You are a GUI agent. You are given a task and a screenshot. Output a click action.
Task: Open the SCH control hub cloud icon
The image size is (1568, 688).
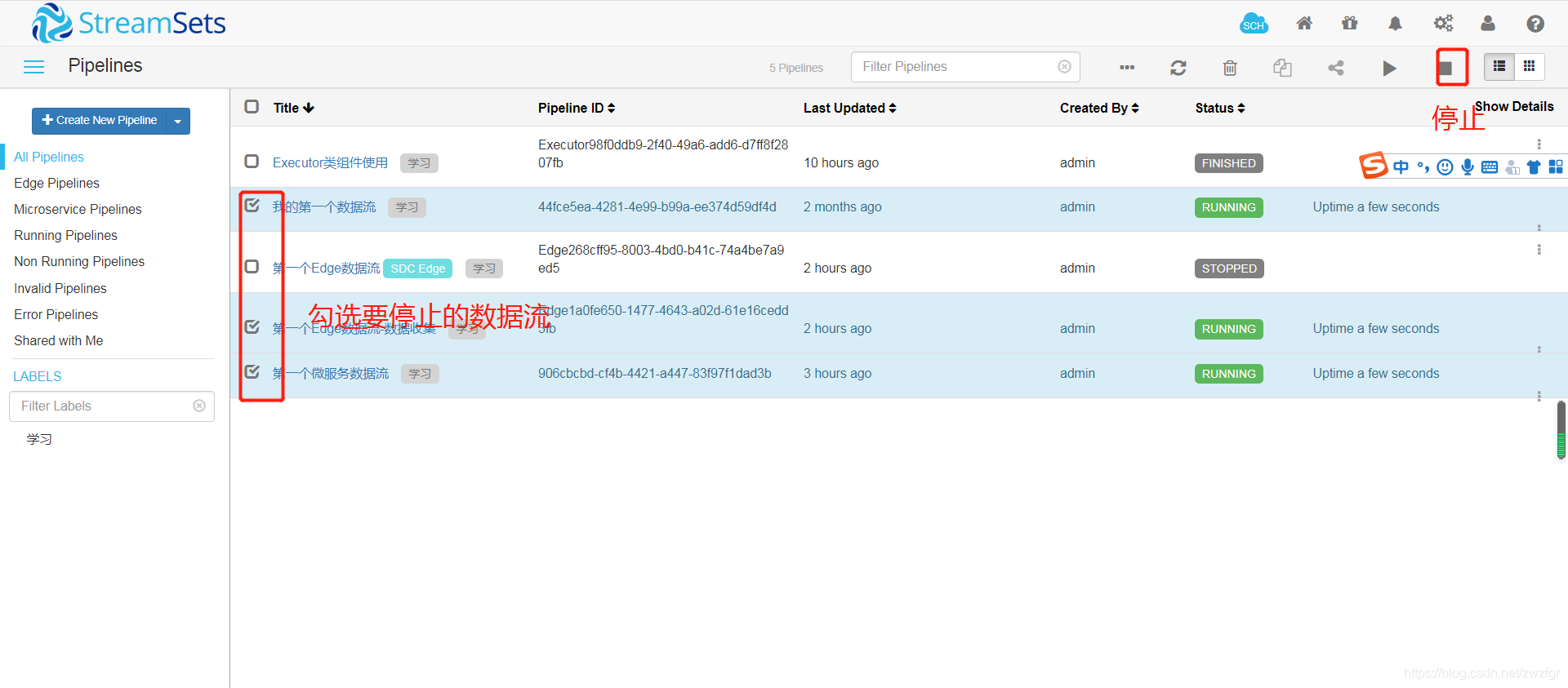tap(1254, 24)
